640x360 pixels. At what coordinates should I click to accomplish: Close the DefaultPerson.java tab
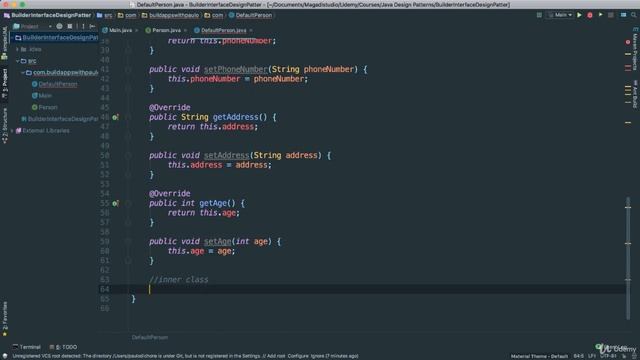251,31
